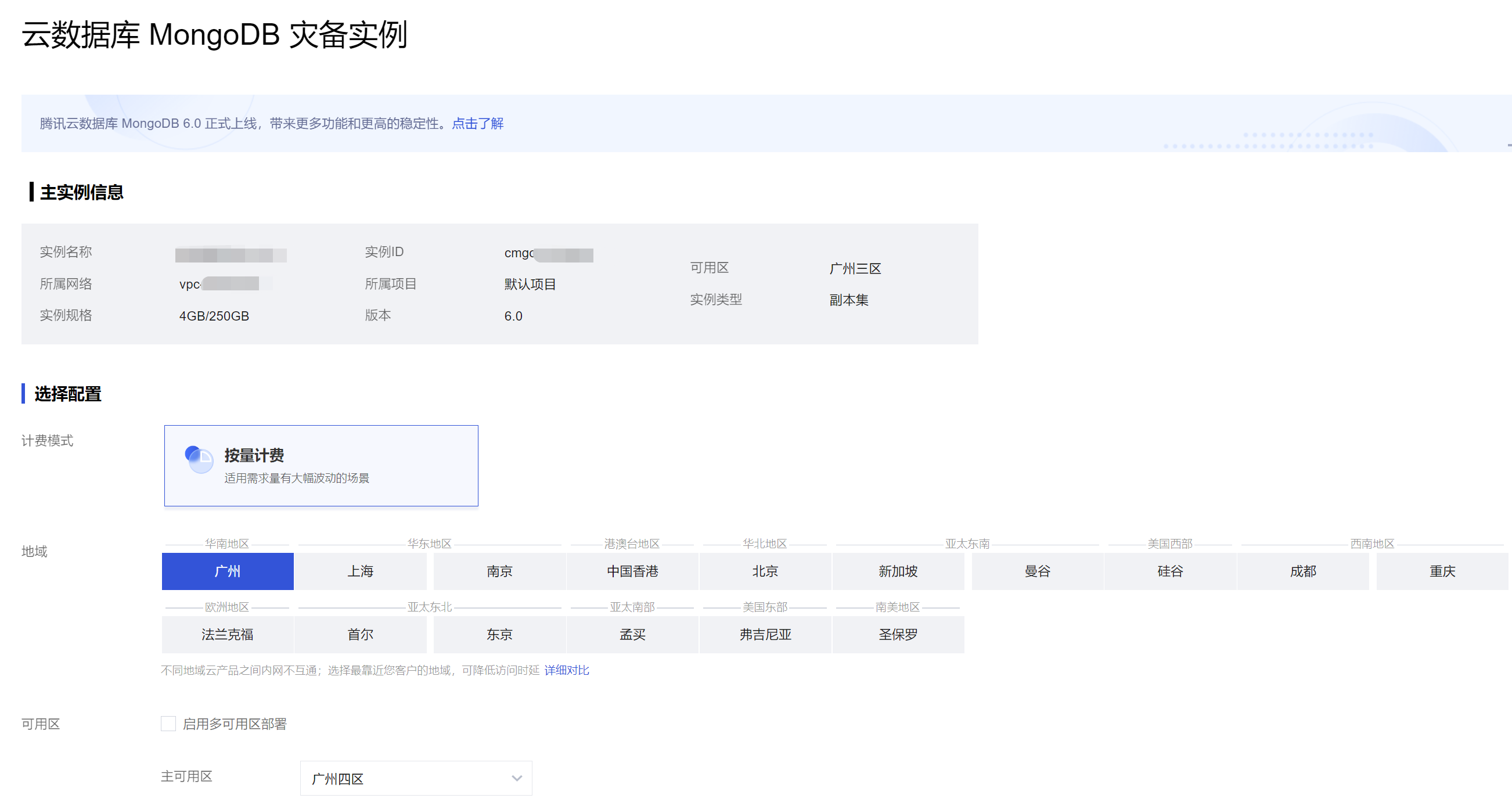Choose 新加坡 region
This screenshot has height=802, width=1512.
coord(898,571)
